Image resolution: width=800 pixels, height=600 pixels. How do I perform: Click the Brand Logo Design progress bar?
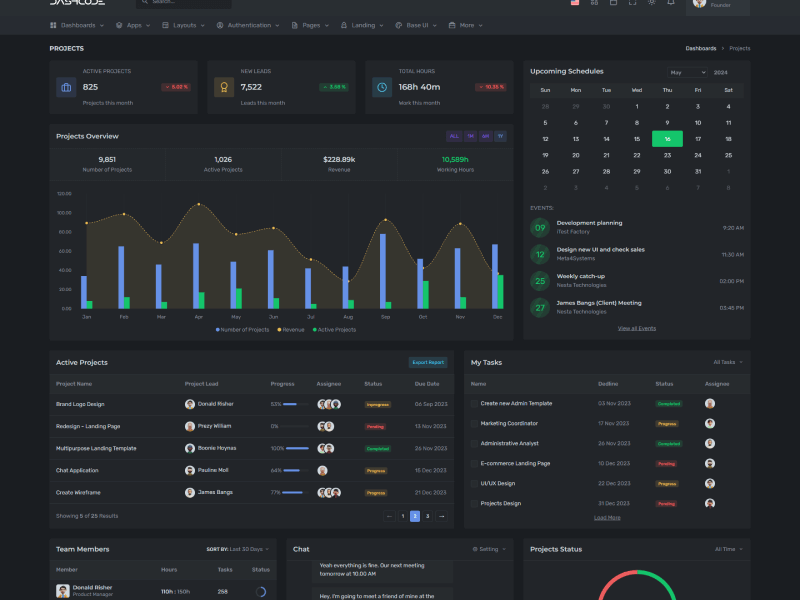[296, 404]
